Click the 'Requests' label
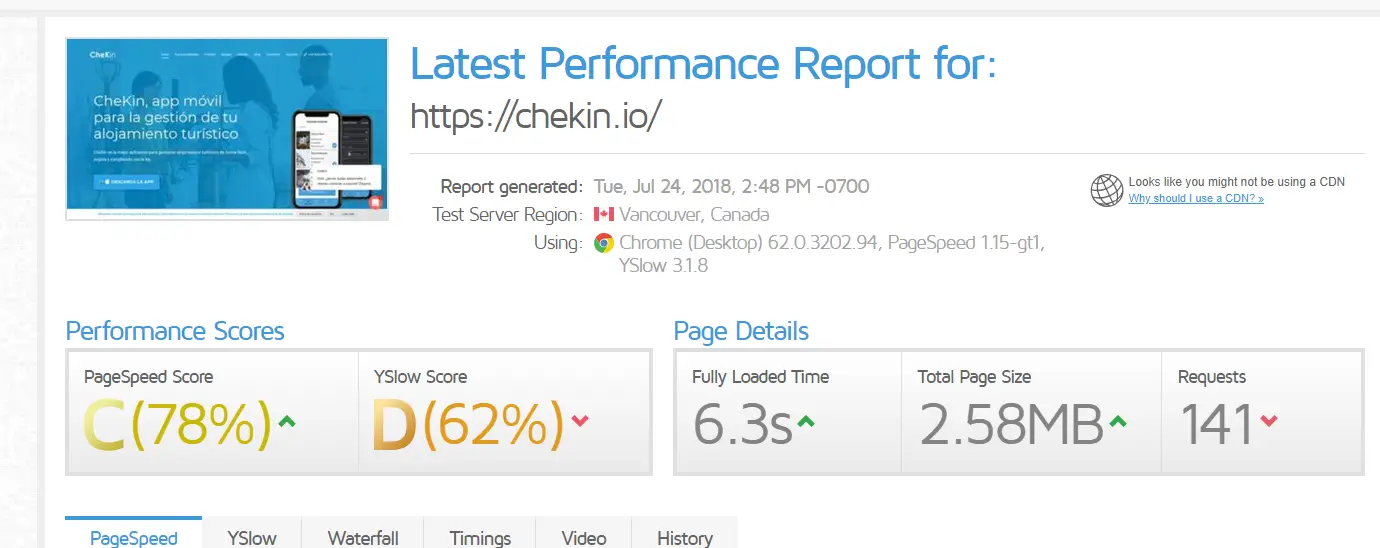The image size is (1380, 548). click(x=1212, y=377)
